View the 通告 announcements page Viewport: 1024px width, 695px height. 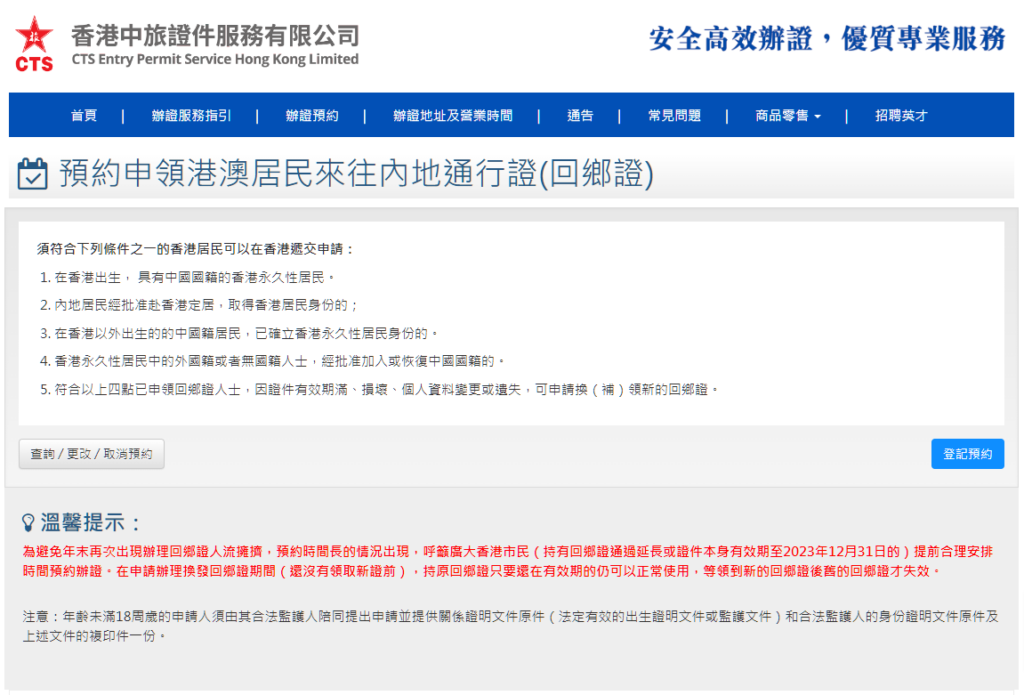(580, 116)
